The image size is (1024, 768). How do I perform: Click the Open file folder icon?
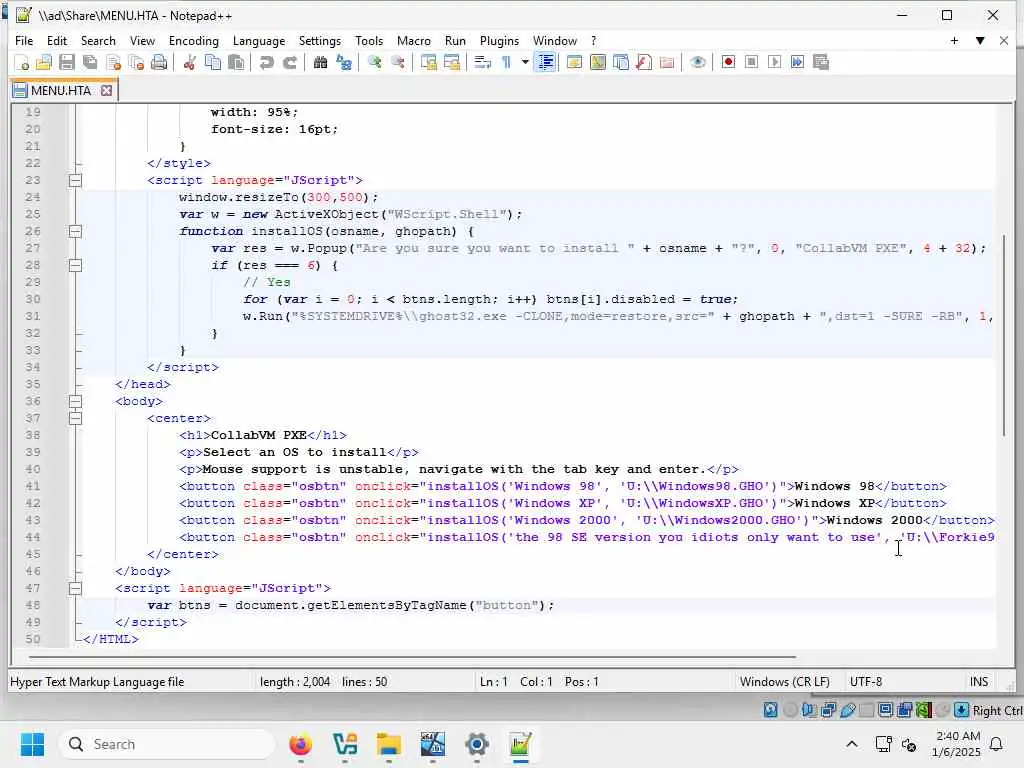click(44, 63)
